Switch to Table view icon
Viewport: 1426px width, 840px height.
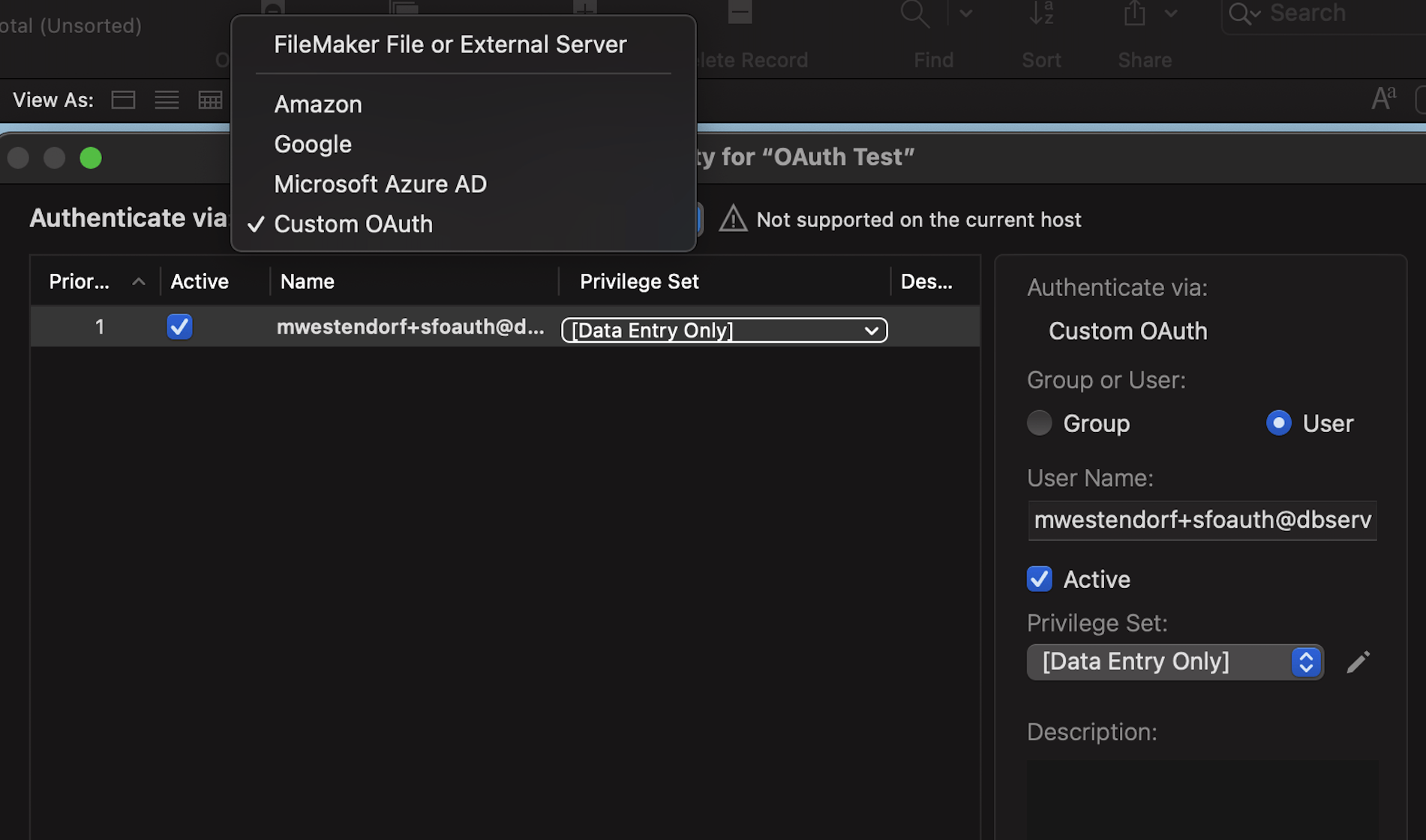210,100
